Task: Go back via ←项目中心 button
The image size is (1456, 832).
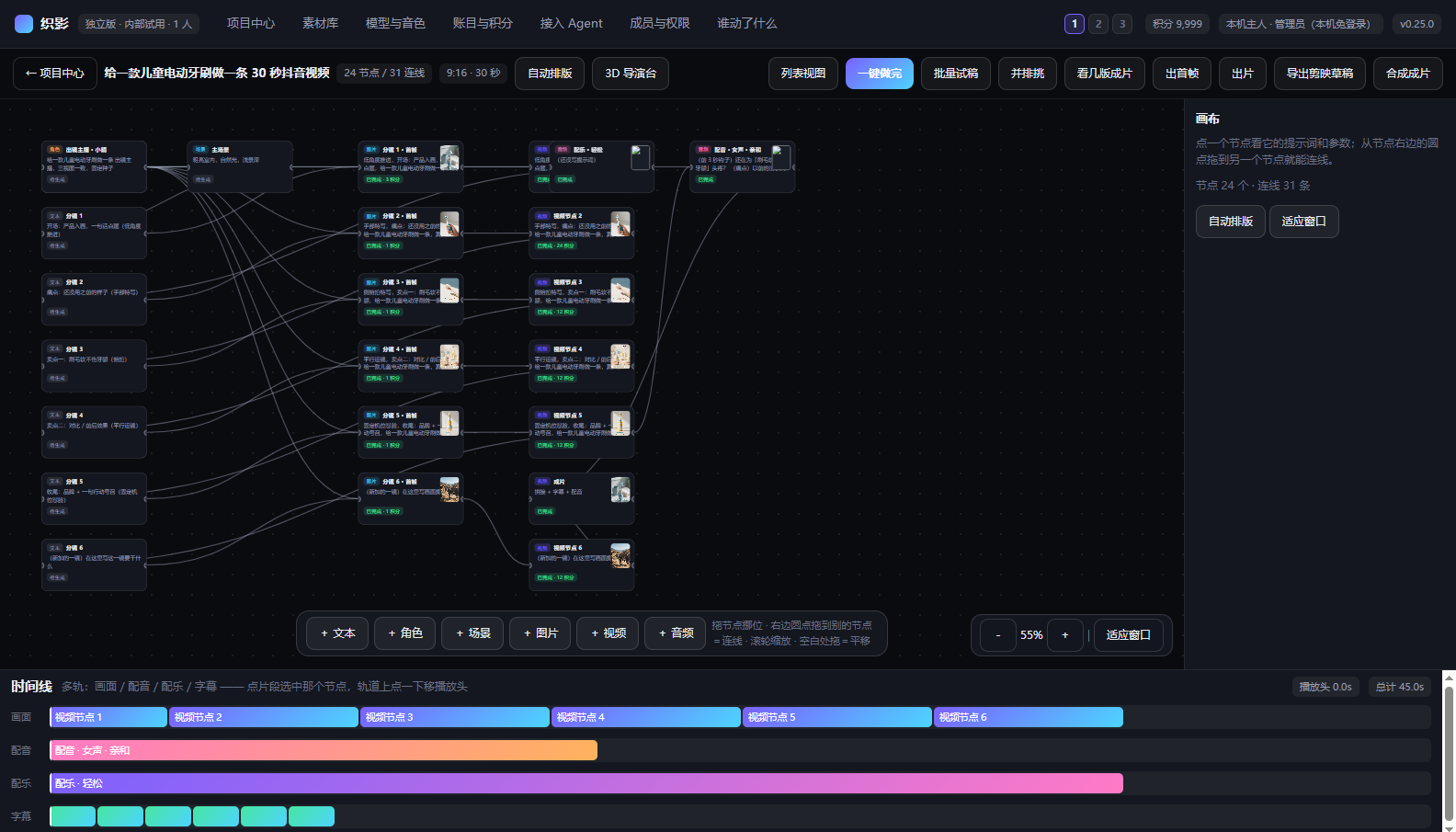Action: tap(55, 74)
